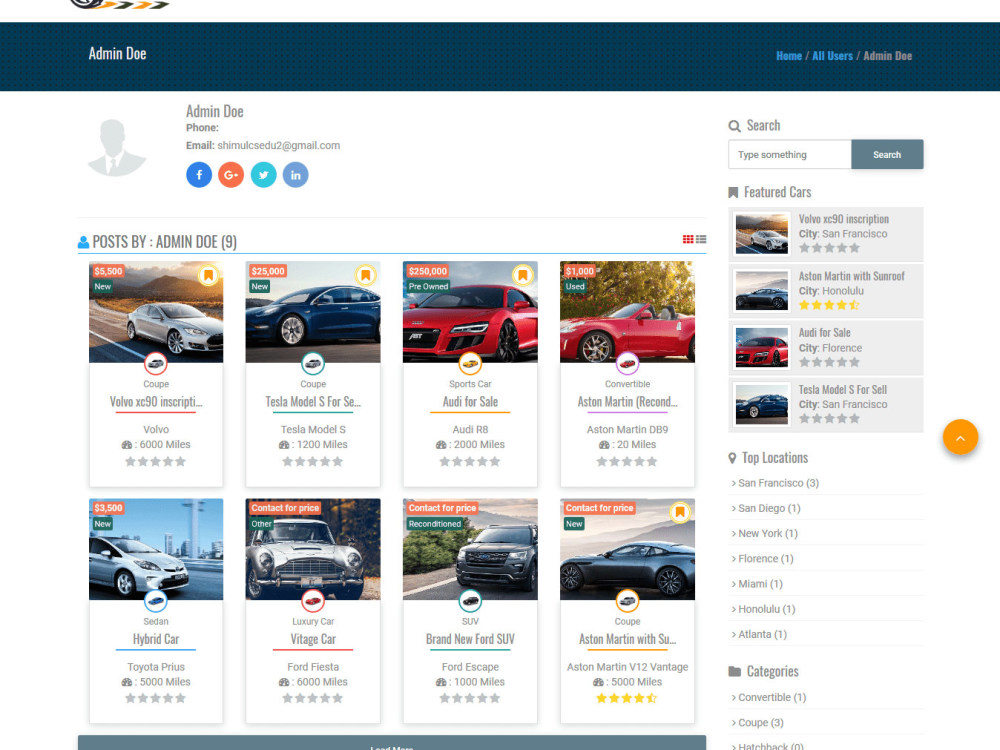
Task: Expand Honolulu (1) location
Action: pyautogui.click(x=766, y=609)
